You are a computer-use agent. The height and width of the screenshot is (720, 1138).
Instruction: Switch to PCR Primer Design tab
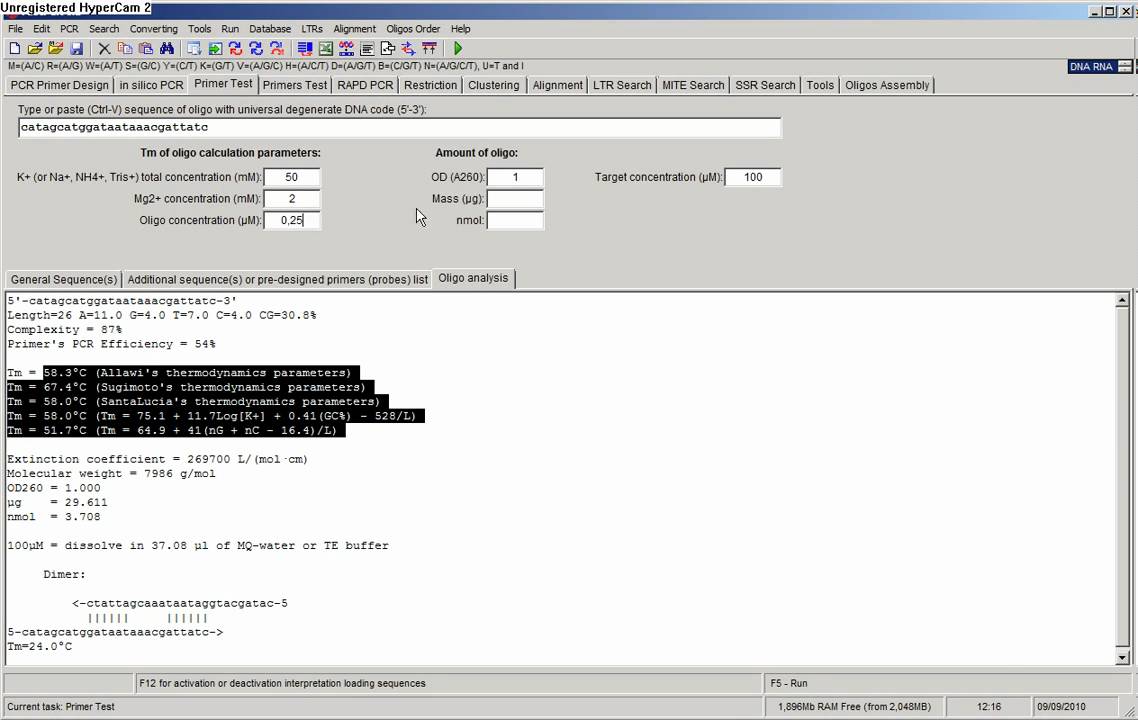(60, 85)
